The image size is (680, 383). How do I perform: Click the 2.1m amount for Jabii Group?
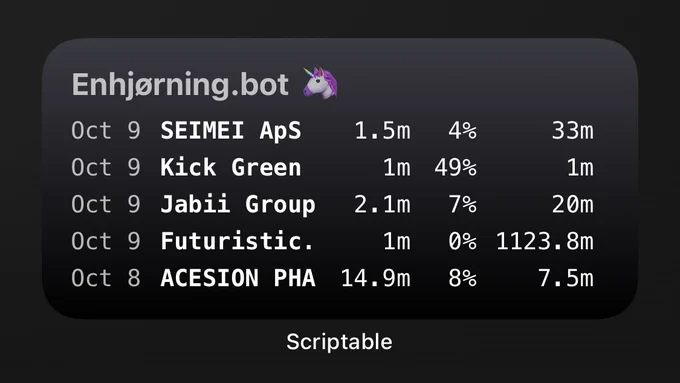click(382, 204)
